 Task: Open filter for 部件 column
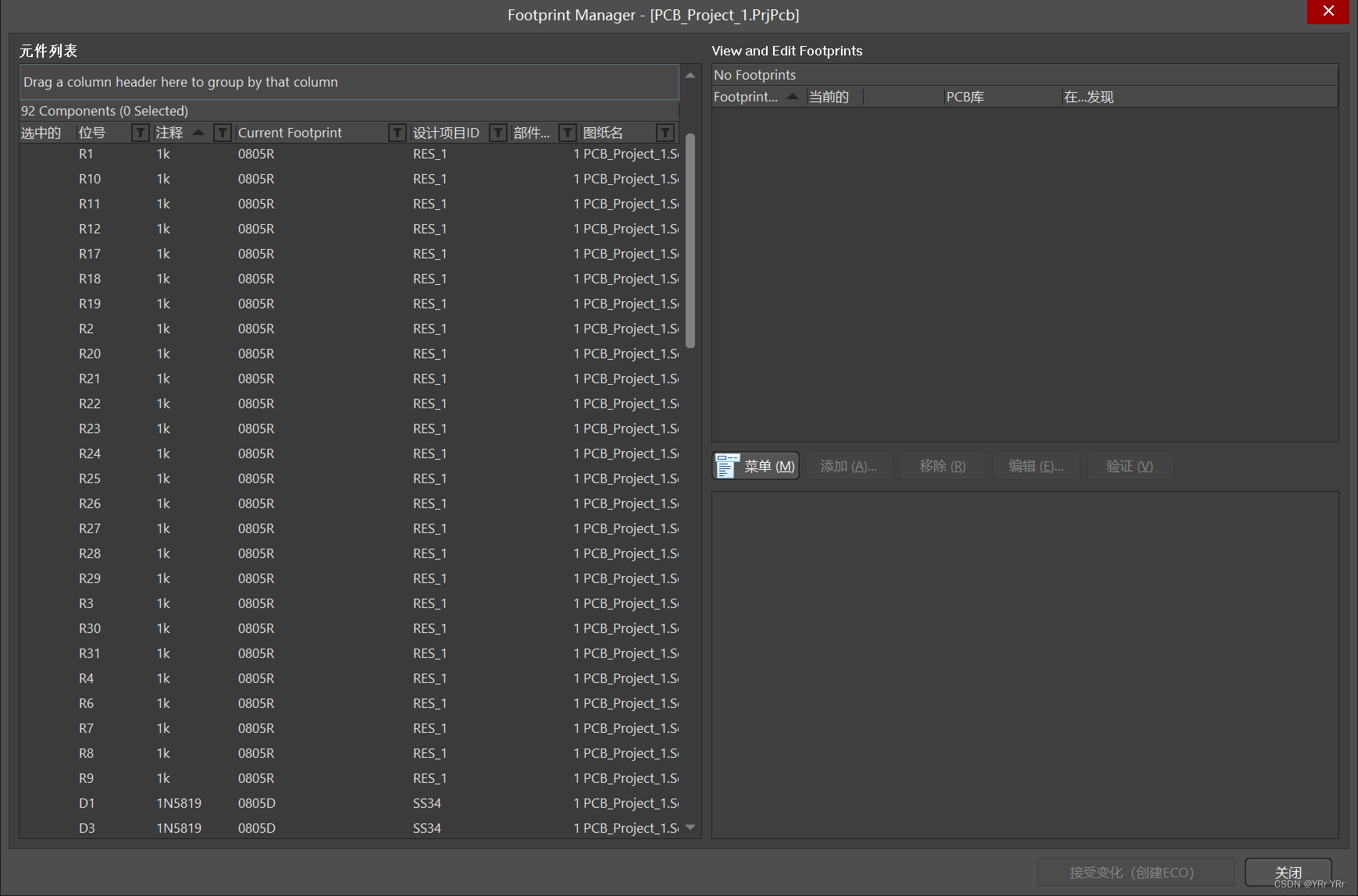click(568, 133)
